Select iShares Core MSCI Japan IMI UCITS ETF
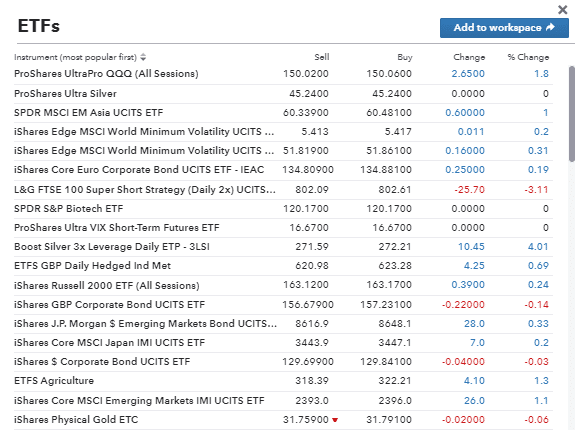 click(x=109, y=343)
